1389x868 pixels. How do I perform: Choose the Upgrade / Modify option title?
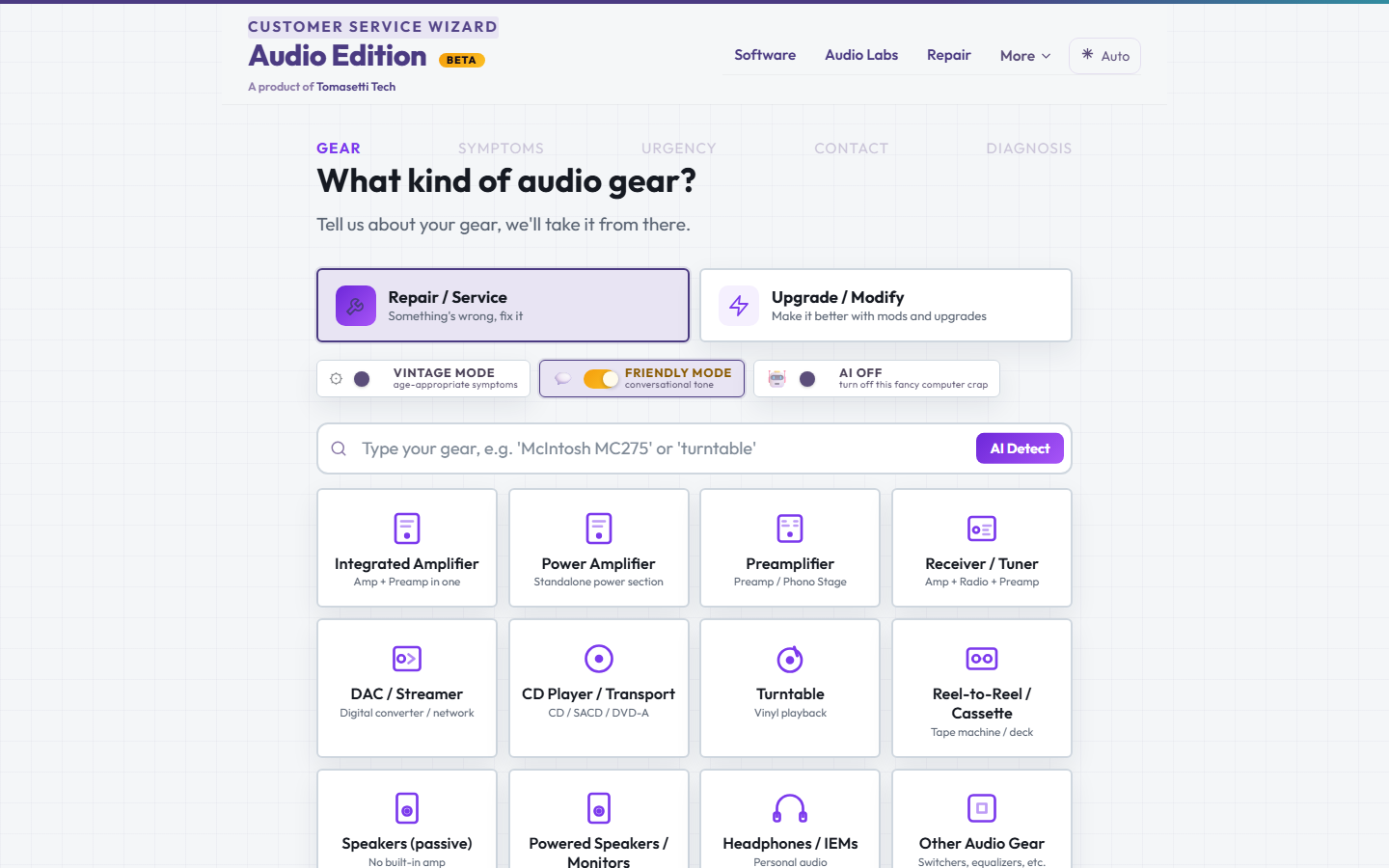[837, 297]
